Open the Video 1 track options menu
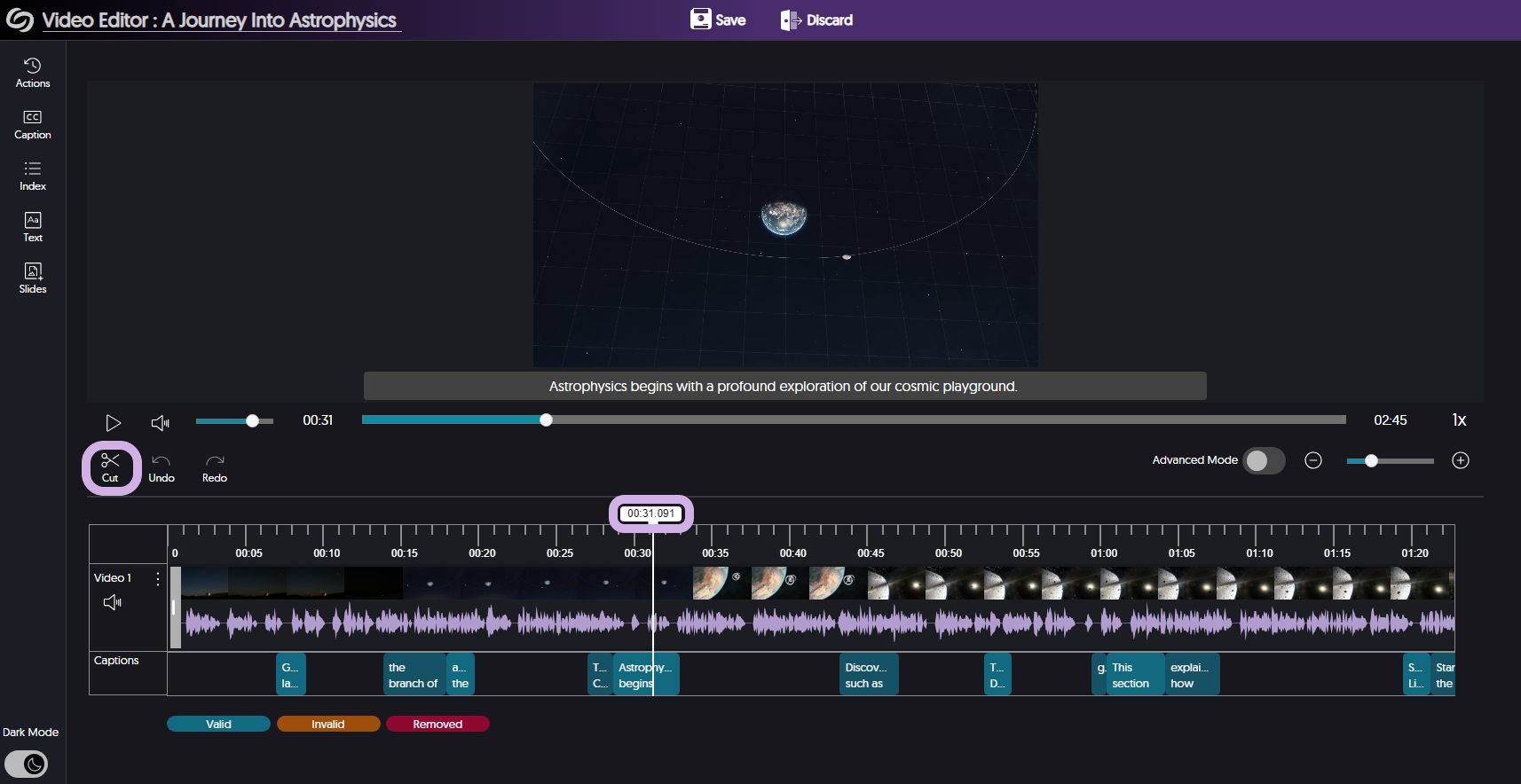 [158, 579]
